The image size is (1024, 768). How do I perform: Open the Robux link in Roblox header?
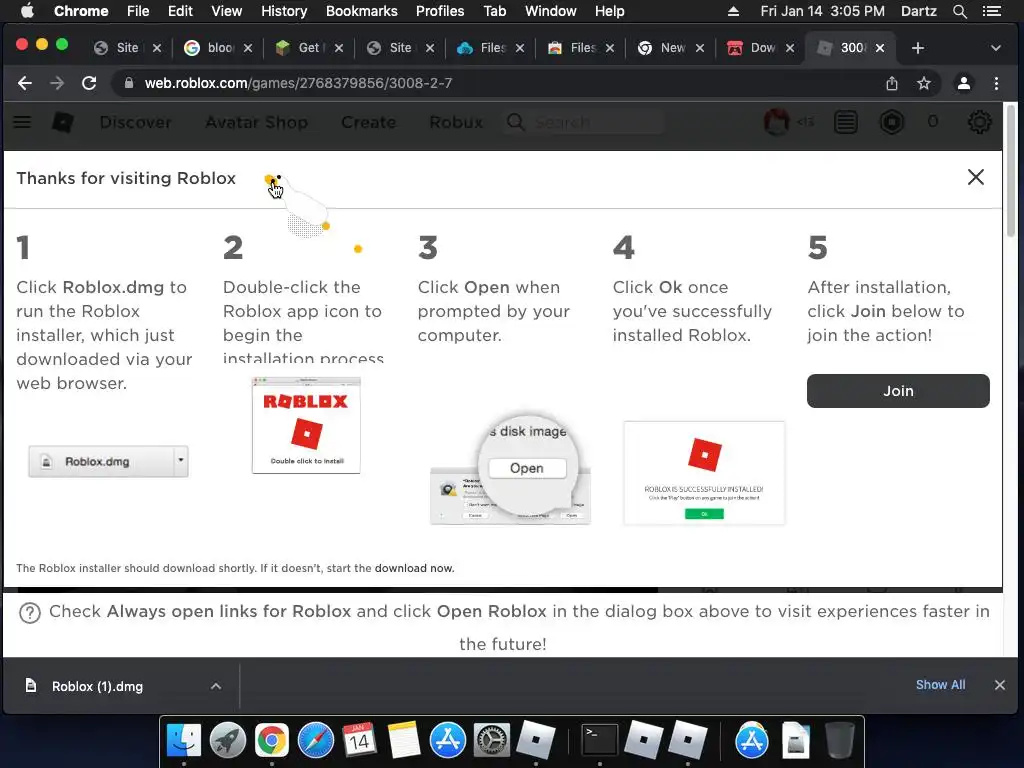[456, 122]
